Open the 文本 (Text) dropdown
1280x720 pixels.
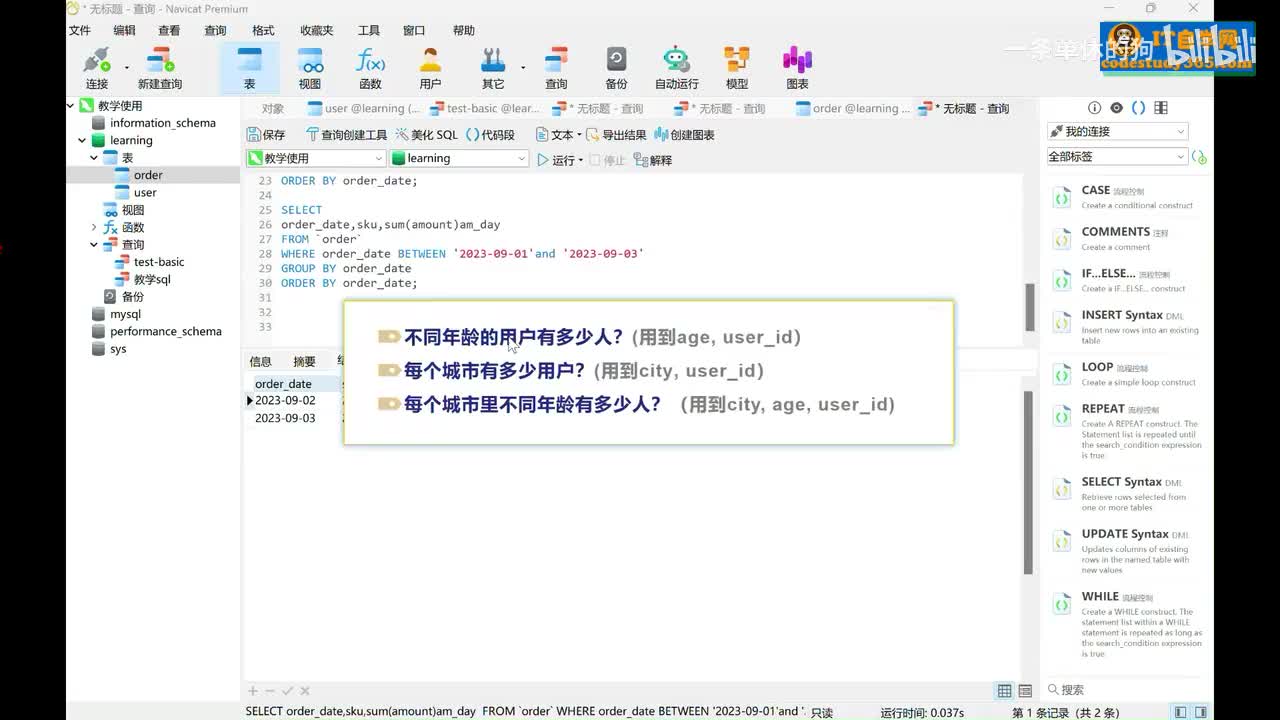click(x=558, y=135)
